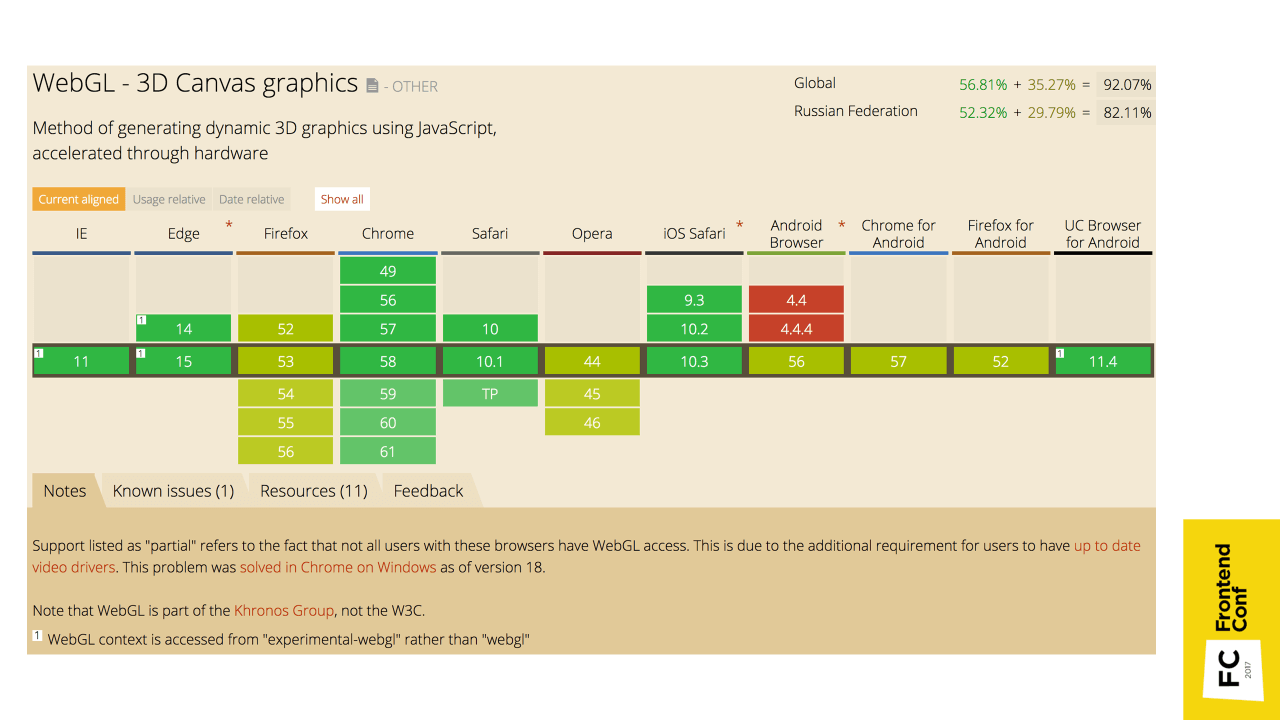Click the footnote 1 marker on UC Browser 11.4
The height and width of the screenshot is (720, 1280).
(x=1061, y=353)
